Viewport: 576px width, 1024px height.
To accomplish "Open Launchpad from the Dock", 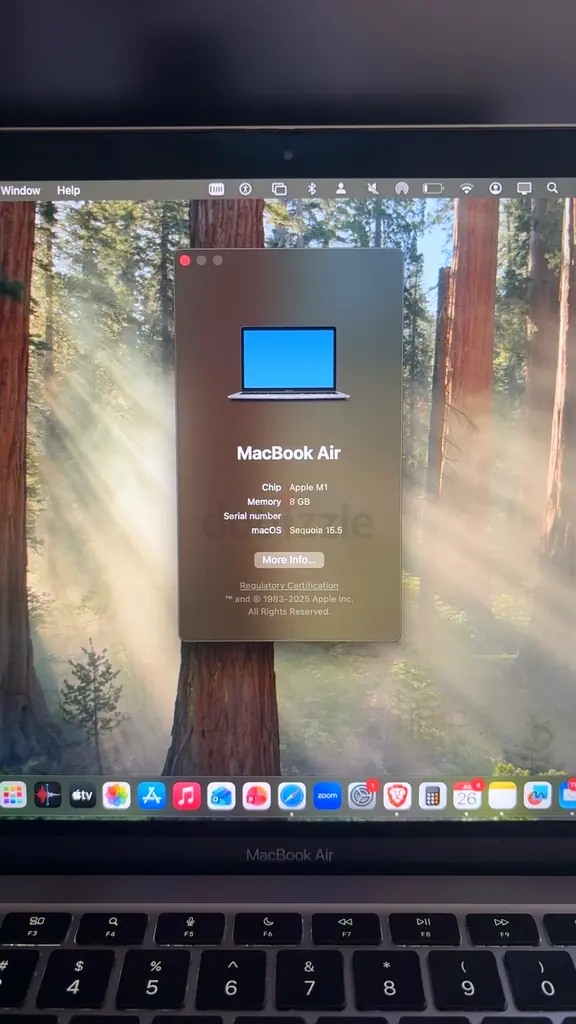I will tap(13, 795).
